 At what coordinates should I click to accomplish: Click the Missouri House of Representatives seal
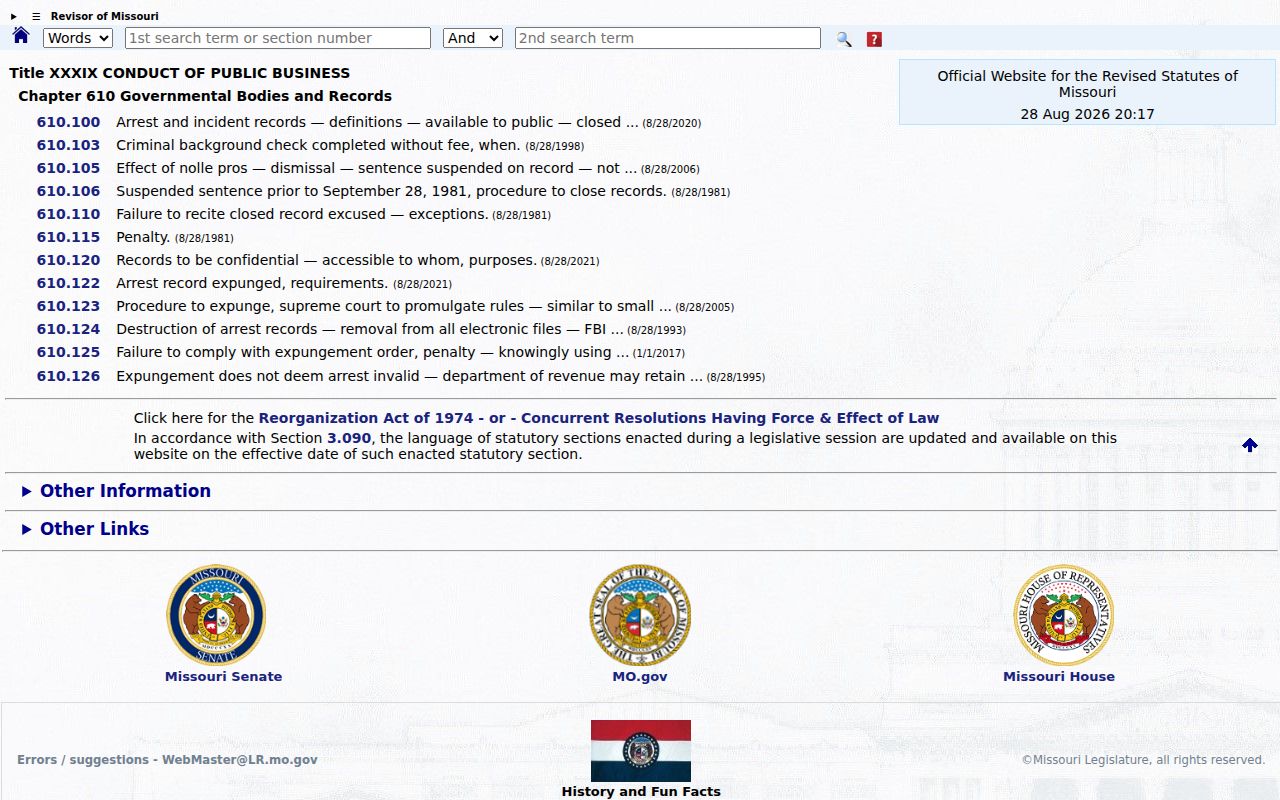point(1064,615)
